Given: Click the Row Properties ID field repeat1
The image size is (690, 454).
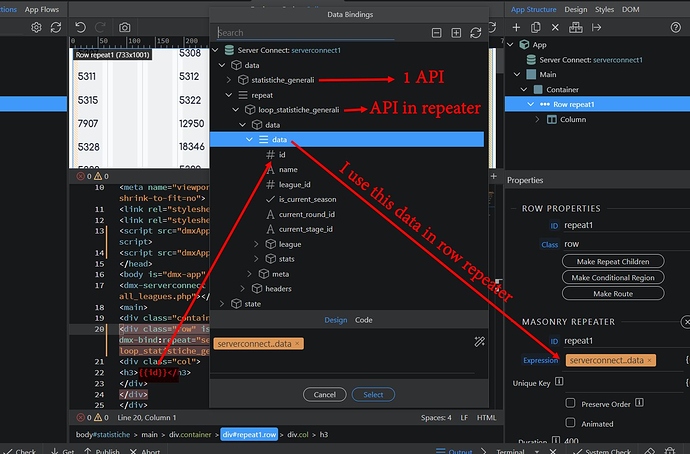Looking at the screenshot, I should (625, 225).
